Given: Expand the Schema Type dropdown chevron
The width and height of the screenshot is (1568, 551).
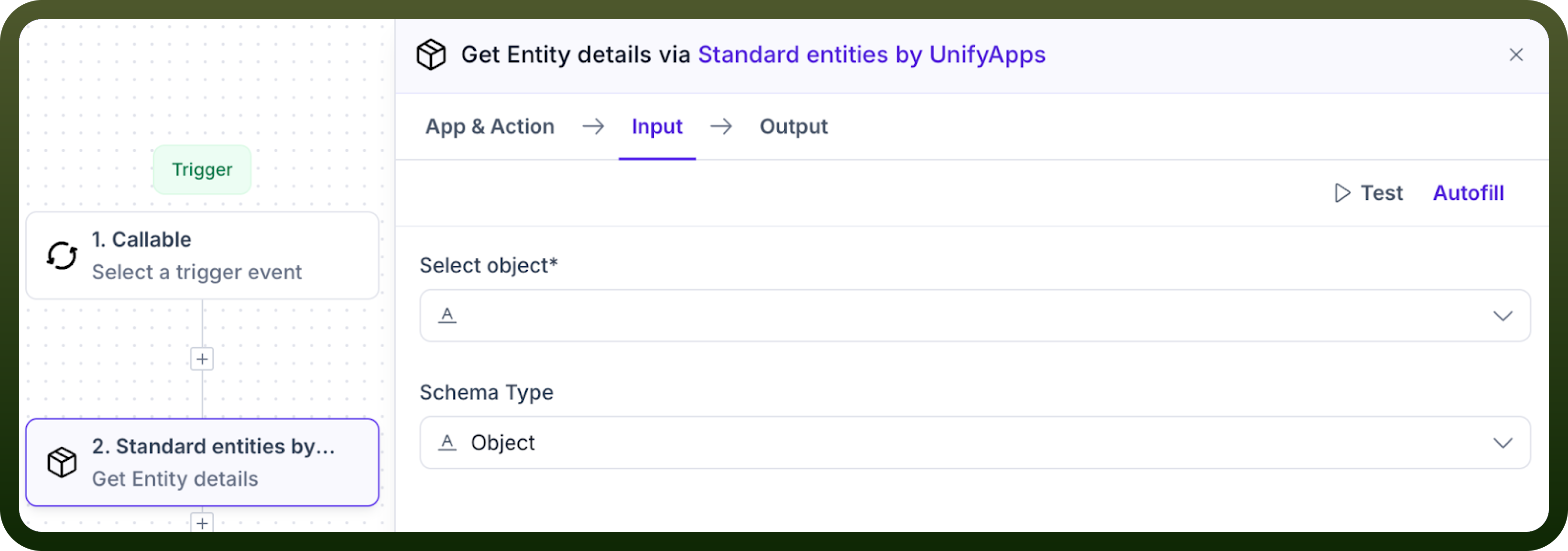Looking at the screenshot, I should click(1503, 443).
